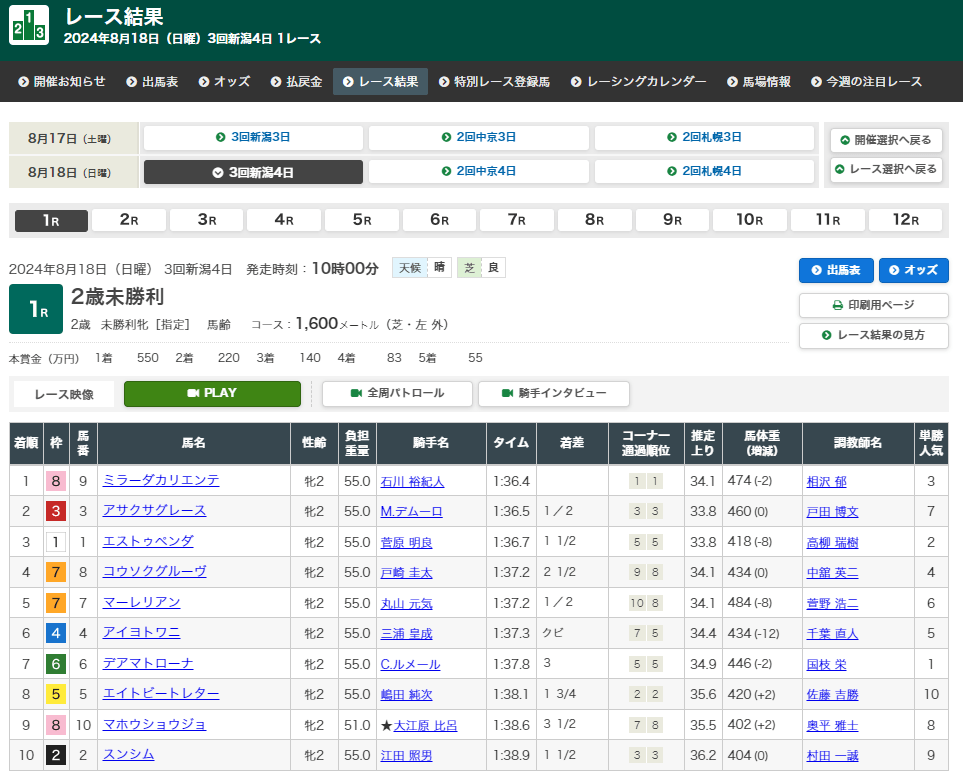The image size is (963, 778).
Task: Click the blue オッズ button
Action: pyautogui.click(x=913, y=270)
